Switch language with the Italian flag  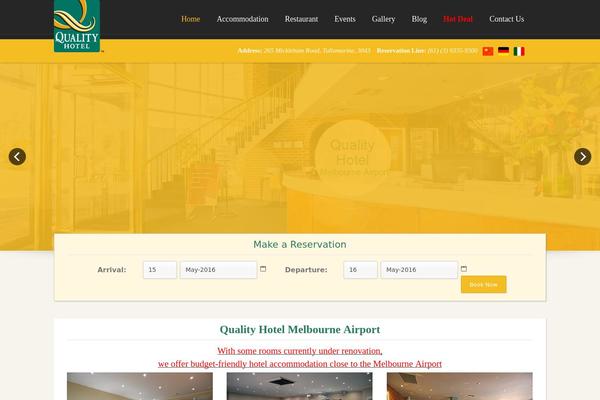pyautogui.click(x=519, y=51)
